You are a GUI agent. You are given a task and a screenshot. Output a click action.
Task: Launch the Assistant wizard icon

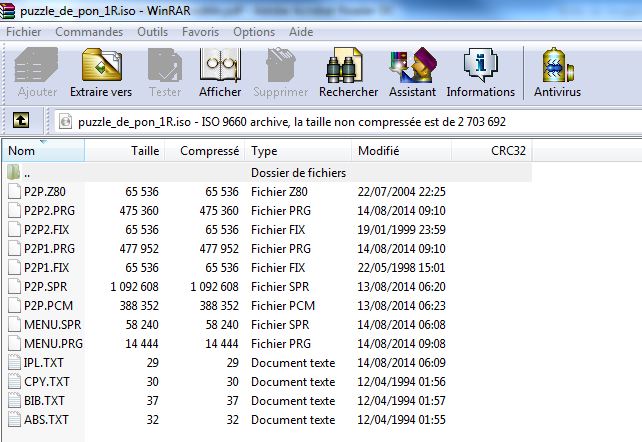pos(412,65)
